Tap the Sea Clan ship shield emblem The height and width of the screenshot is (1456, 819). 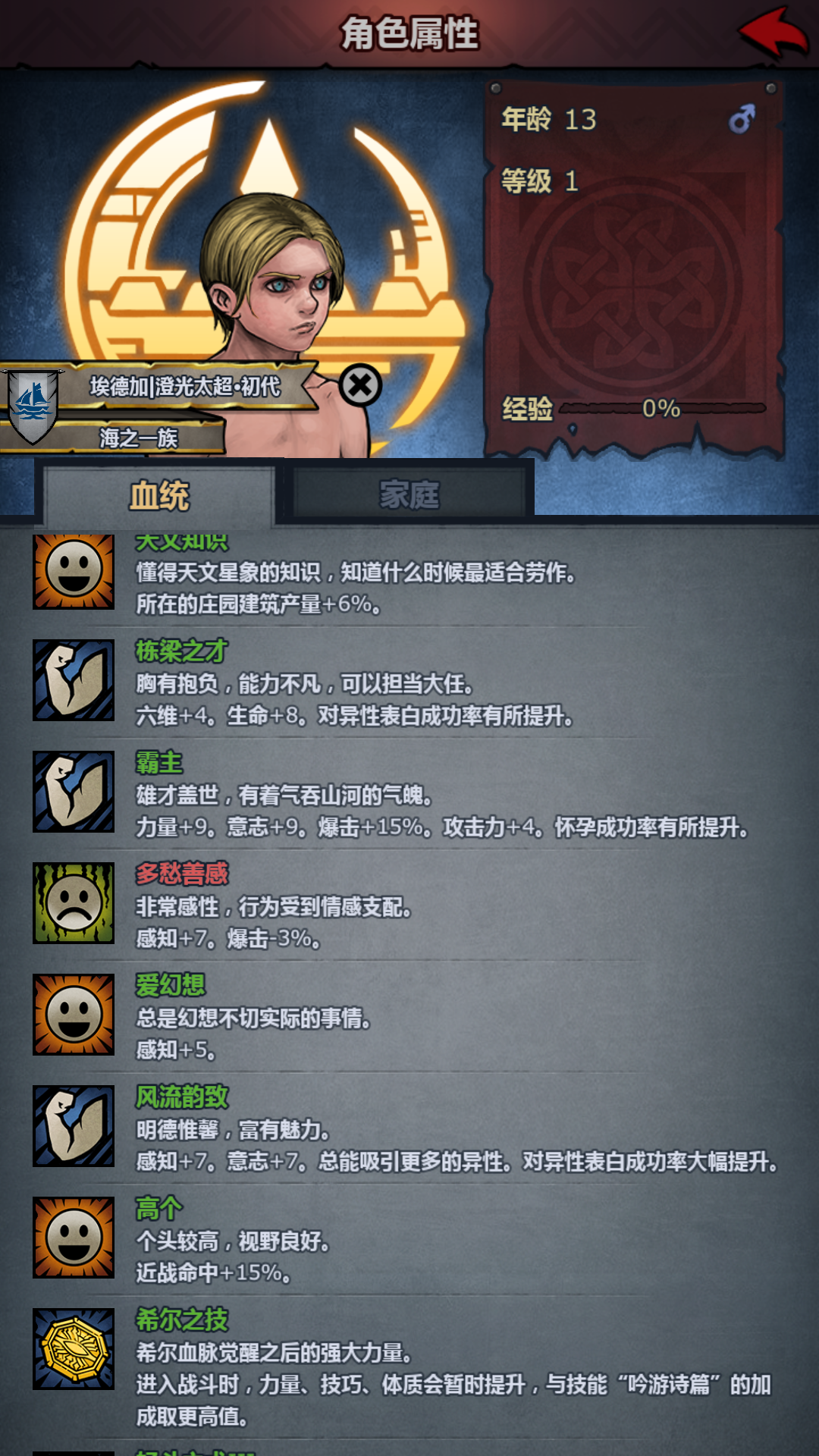pyautogui.click(x=32, y=404)
